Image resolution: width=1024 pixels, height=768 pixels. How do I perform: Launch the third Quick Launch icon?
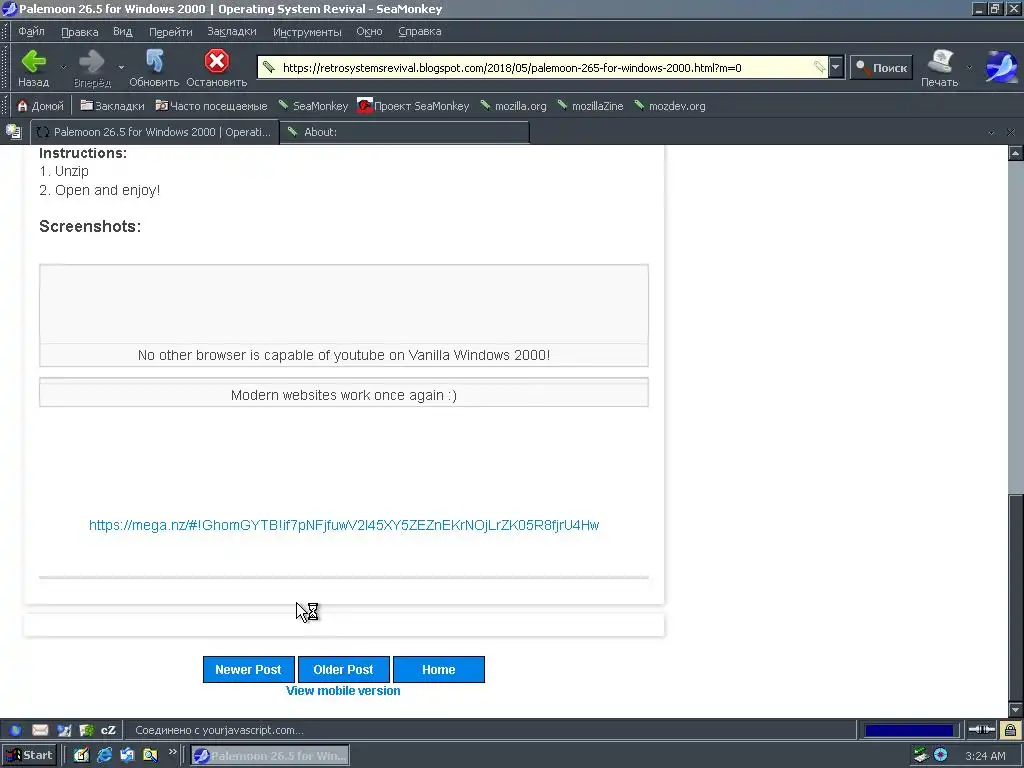127,756
